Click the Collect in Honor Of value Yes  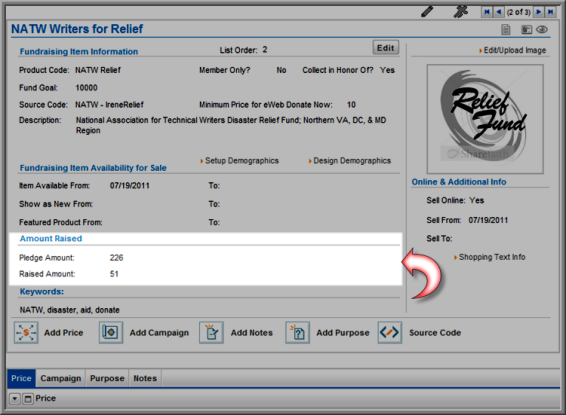coord(387,70)
